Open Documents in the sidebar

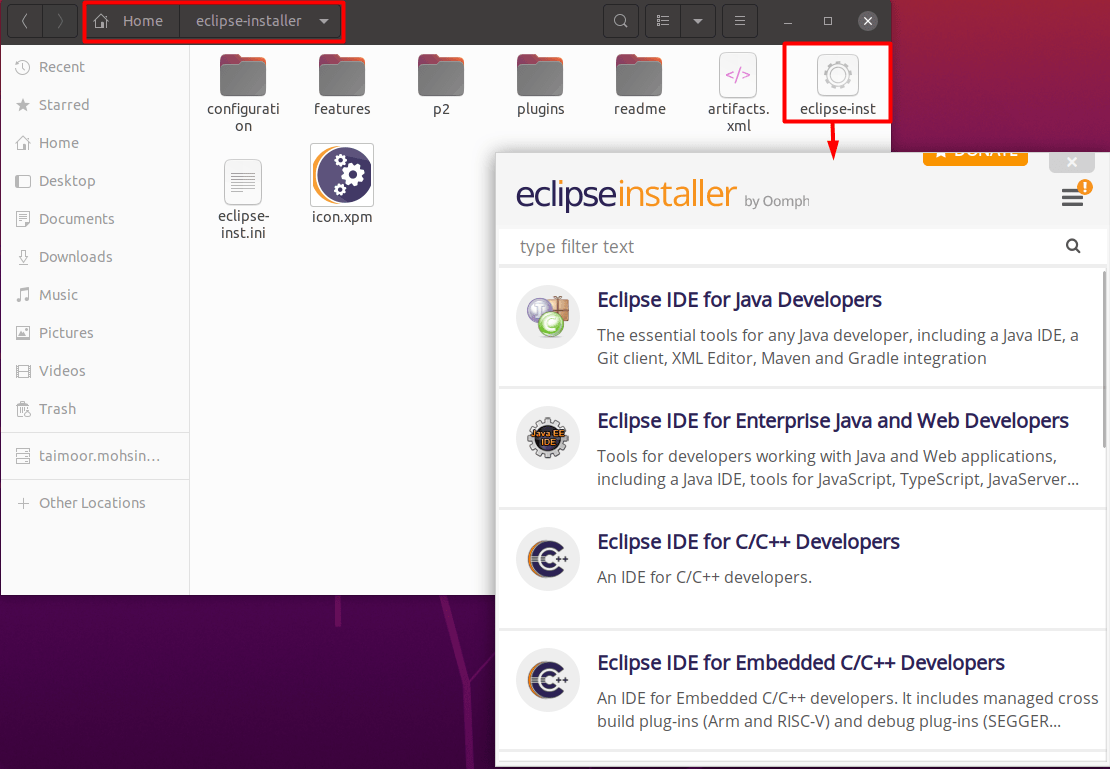point(95,219)
